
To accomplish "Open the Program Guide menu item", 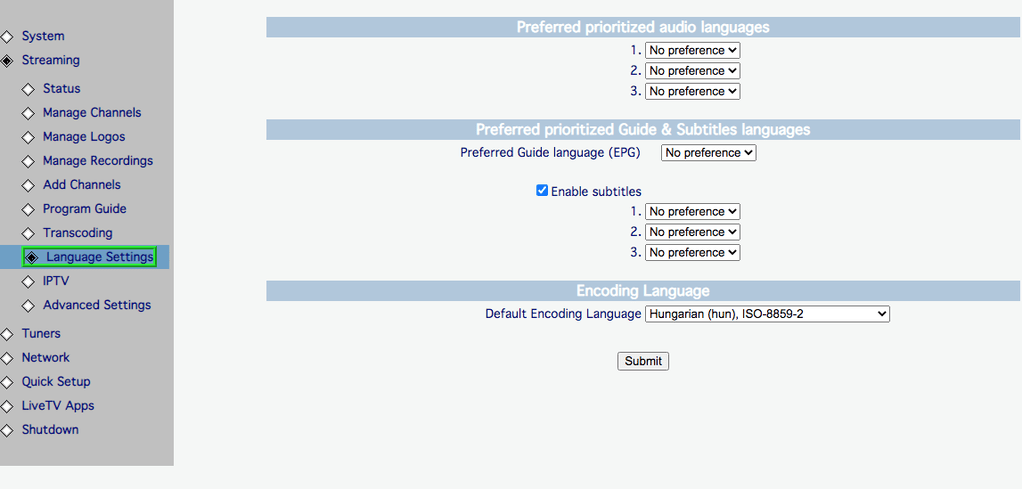I will pyautogui.click(x=84, y=209).
